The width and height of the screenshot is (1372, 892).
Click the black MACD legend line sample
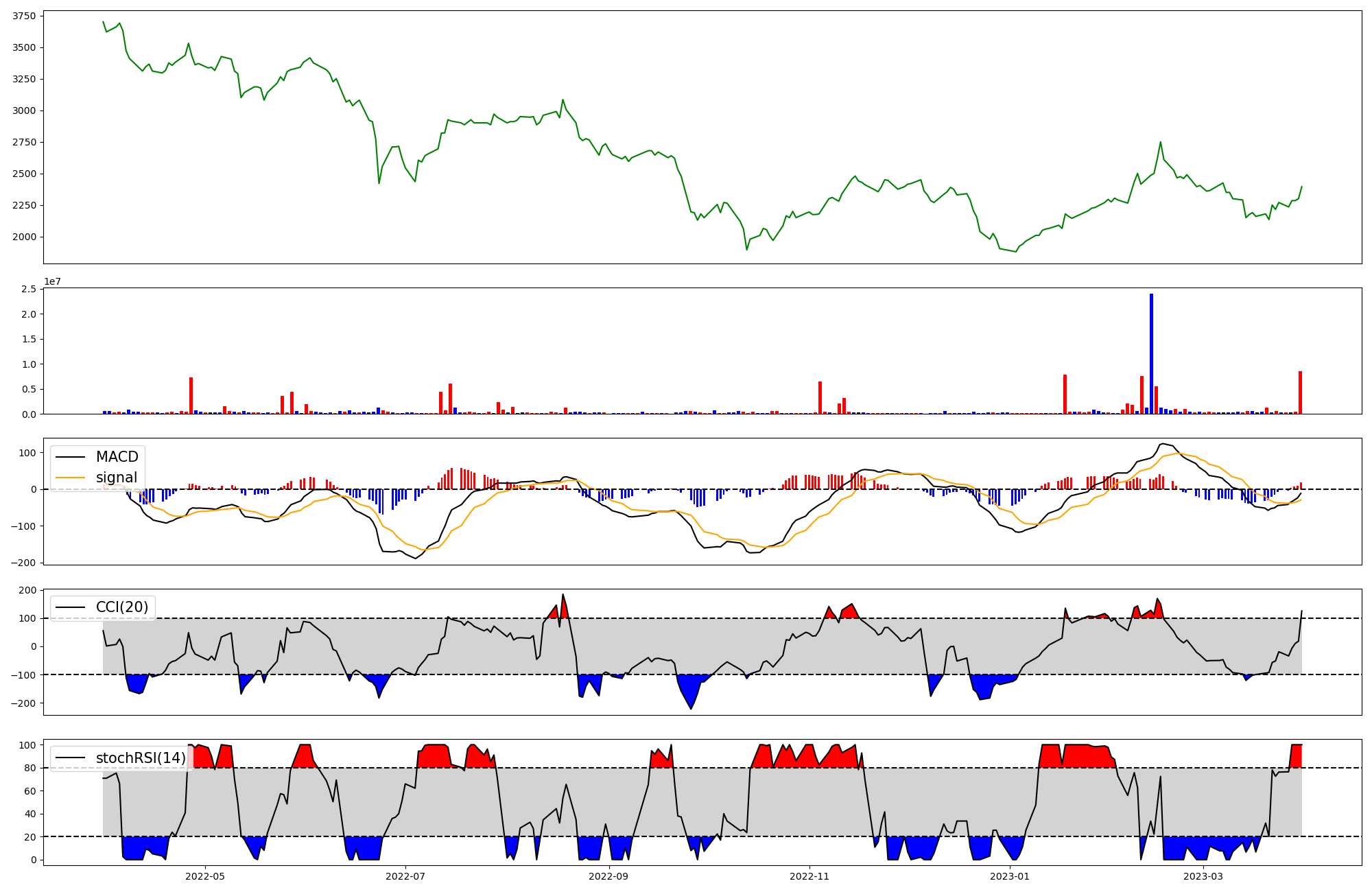click(70, 457)
